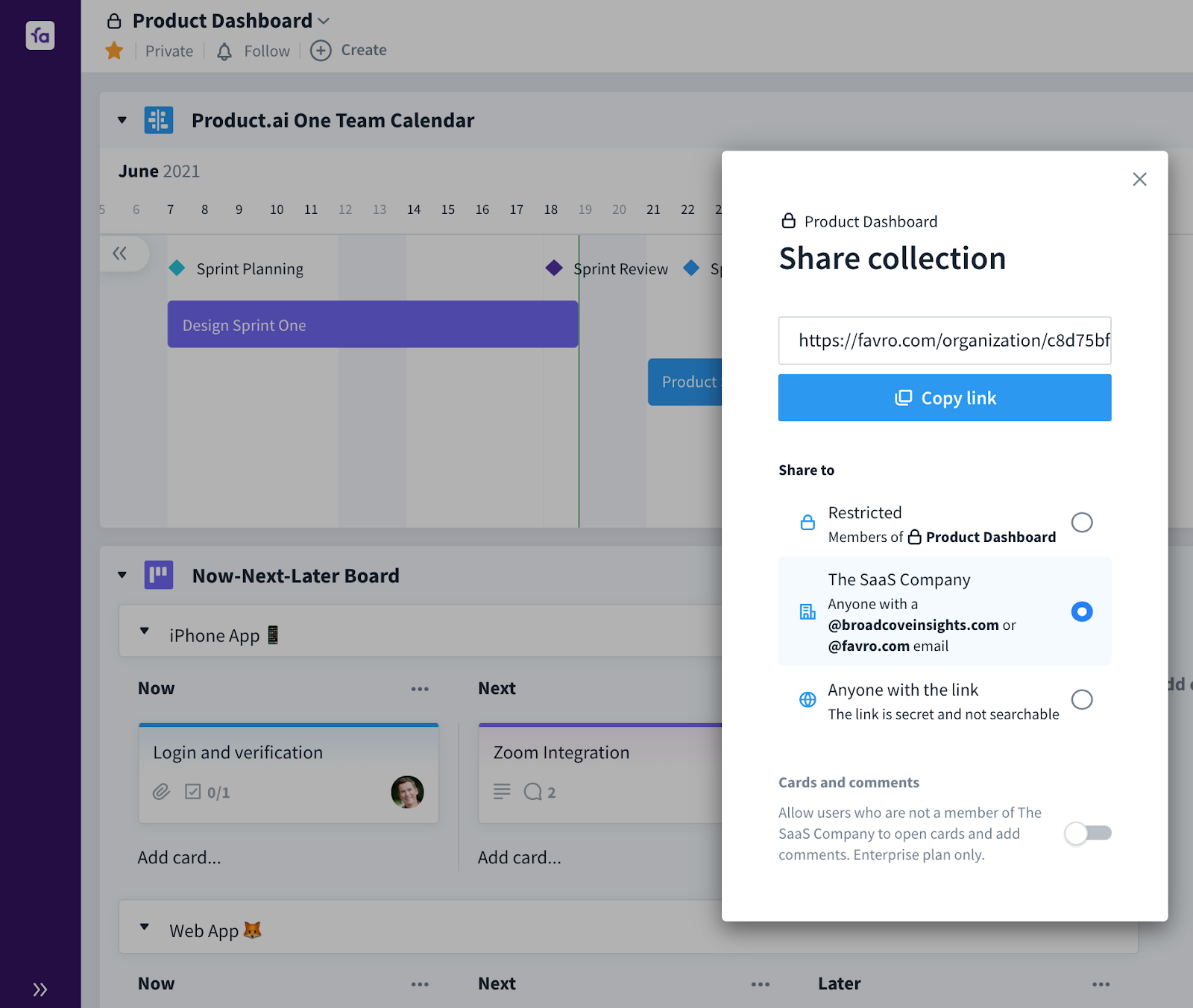Open the Zoom Integration card
1193x1008 pixels.
click(x=600, y=773)
